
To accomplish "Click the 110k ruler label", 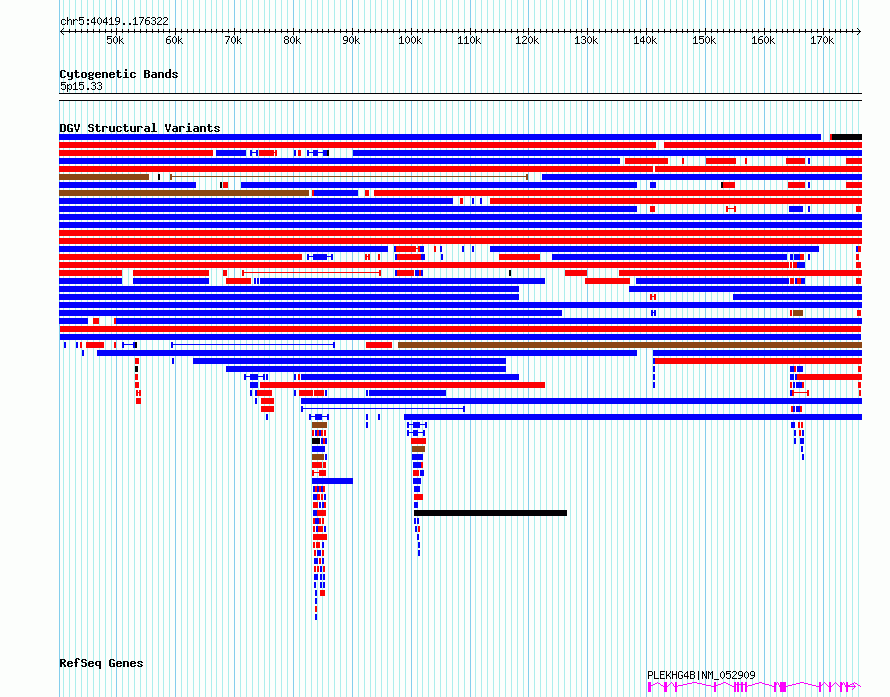I will click(x=469, y=40).
